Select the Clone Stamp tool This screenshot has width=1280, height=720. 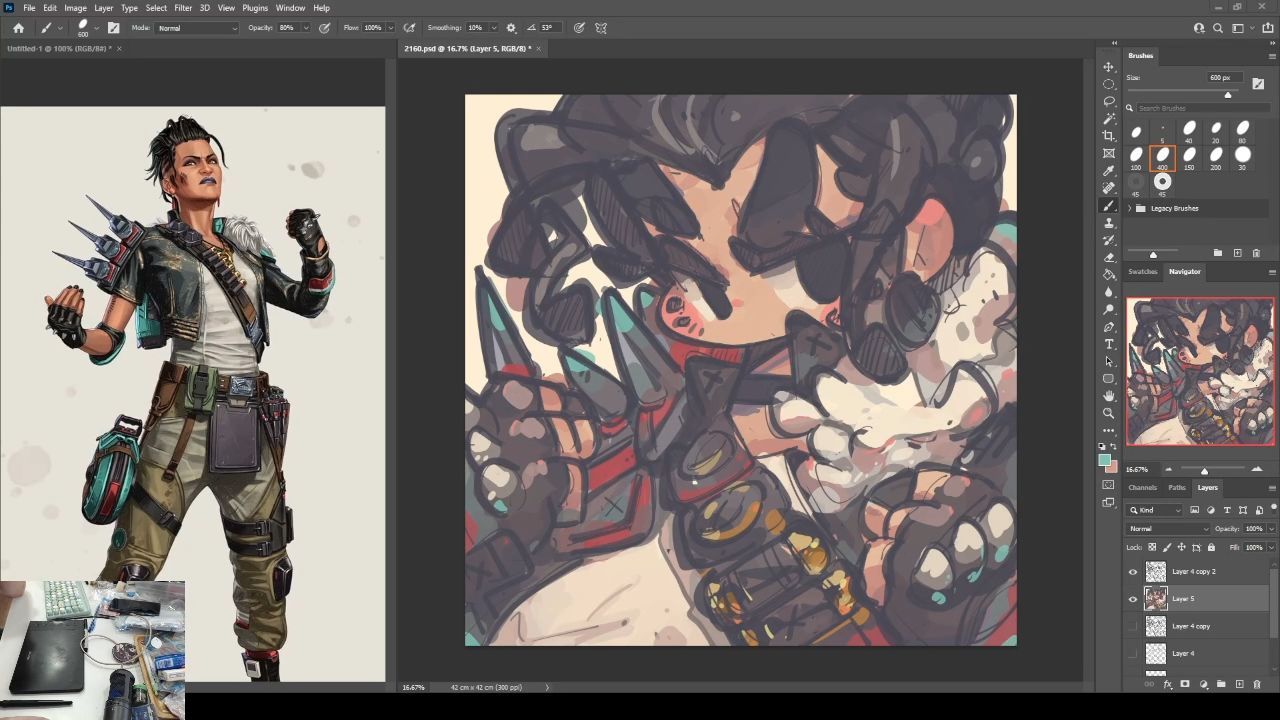click(1109, 222)
